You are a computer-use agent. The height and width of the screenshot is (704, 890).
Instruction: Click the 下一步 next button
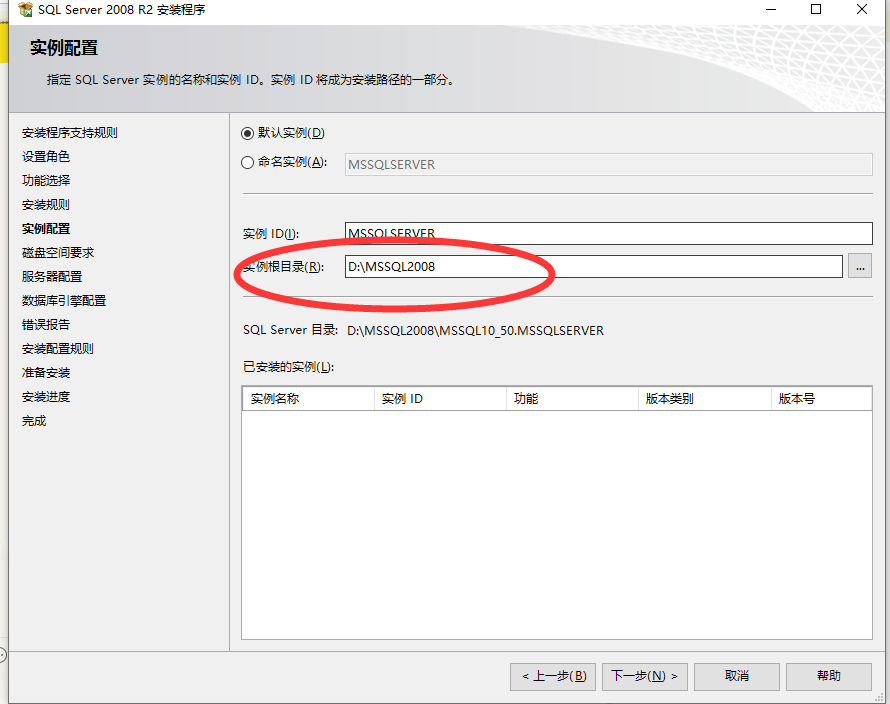click(x=645, y=676)
